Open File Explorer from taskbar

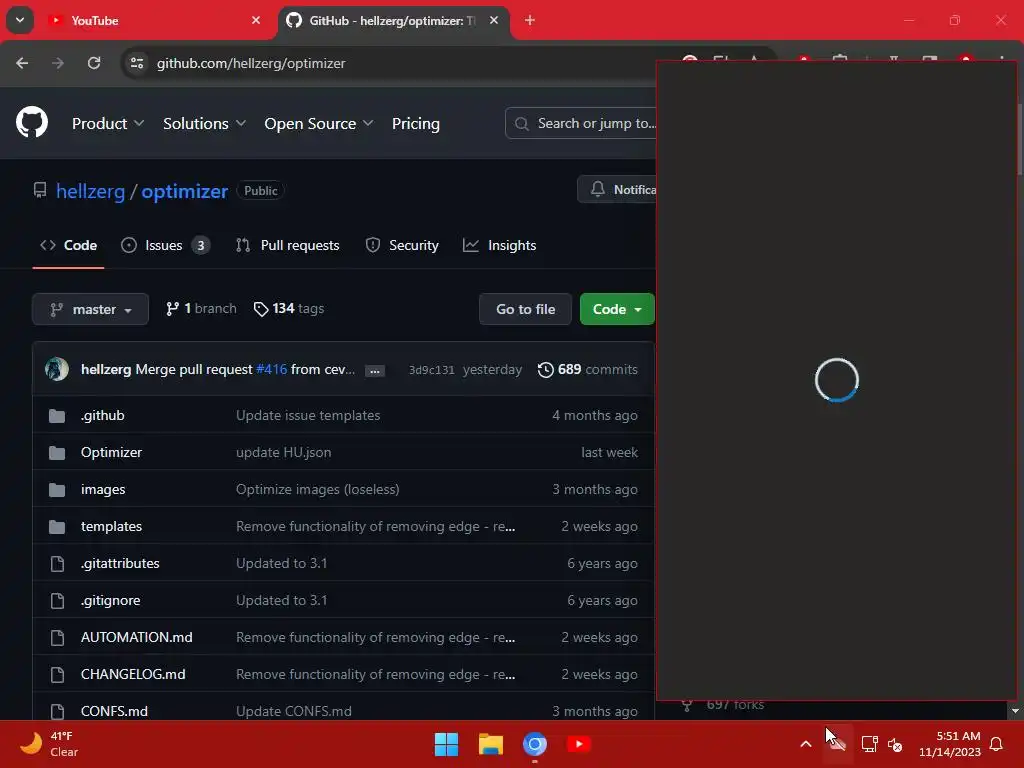[x=490, y=744]
